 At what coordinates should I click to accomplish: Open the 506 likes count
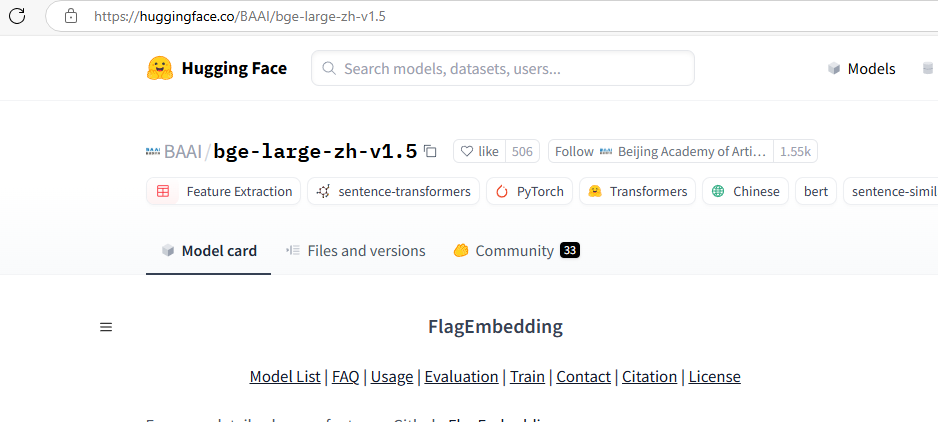click(x=522, y=151)
